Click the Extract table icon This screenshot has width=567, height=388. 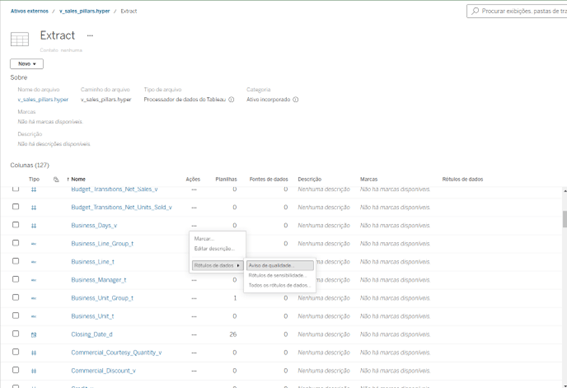(20, 39)
